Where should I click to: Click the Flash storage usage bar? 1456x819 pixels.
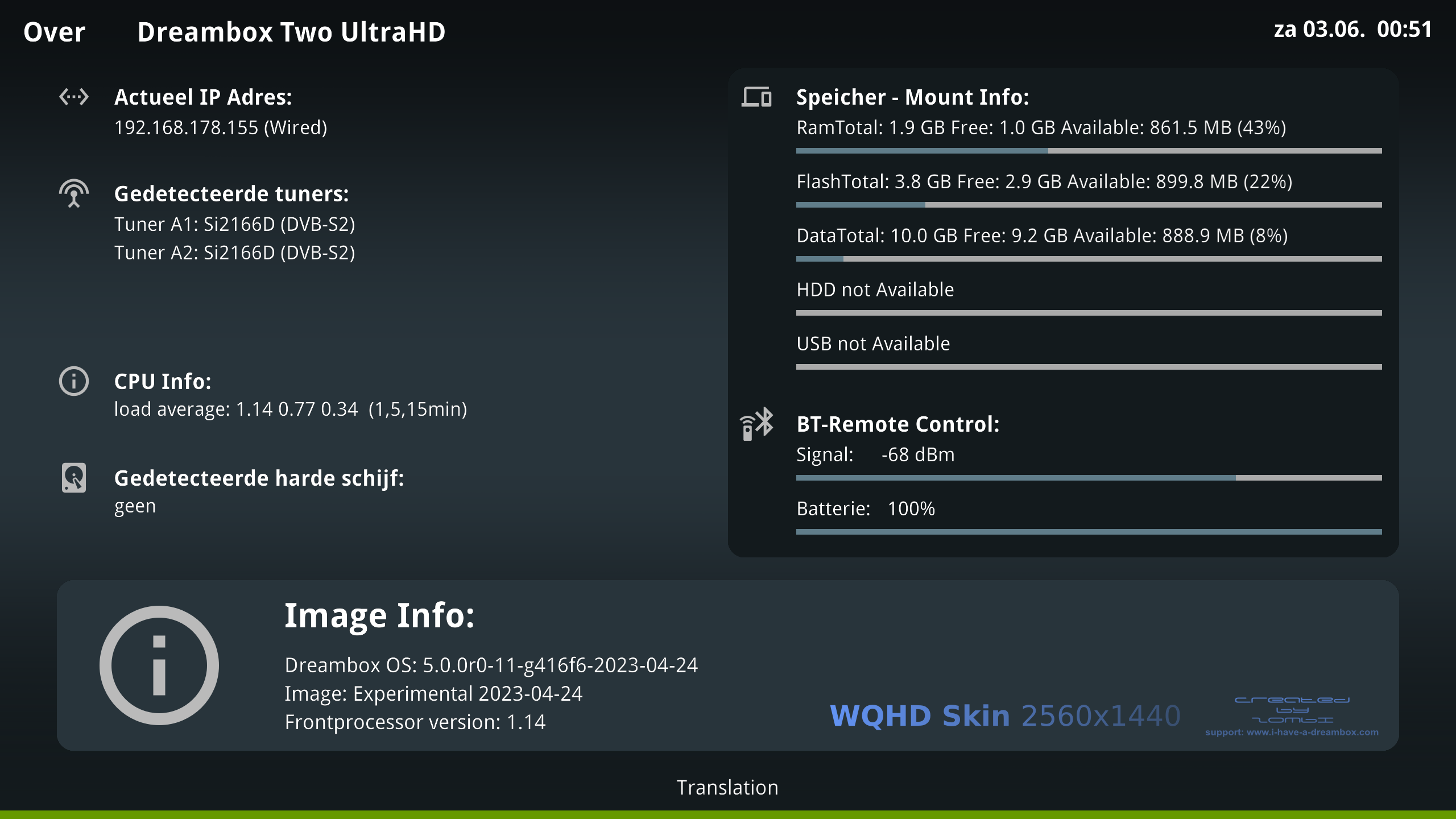1089,205
